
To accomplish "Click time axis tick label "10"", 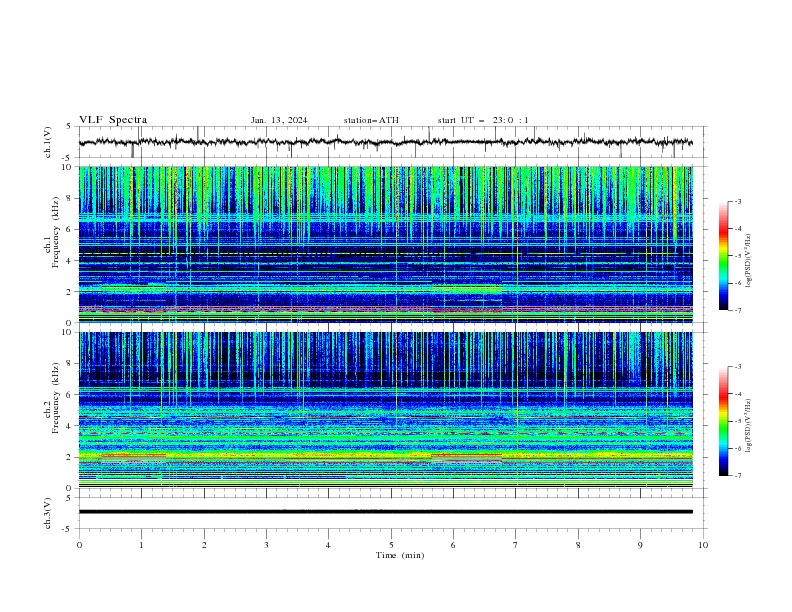I will [703, 545].
